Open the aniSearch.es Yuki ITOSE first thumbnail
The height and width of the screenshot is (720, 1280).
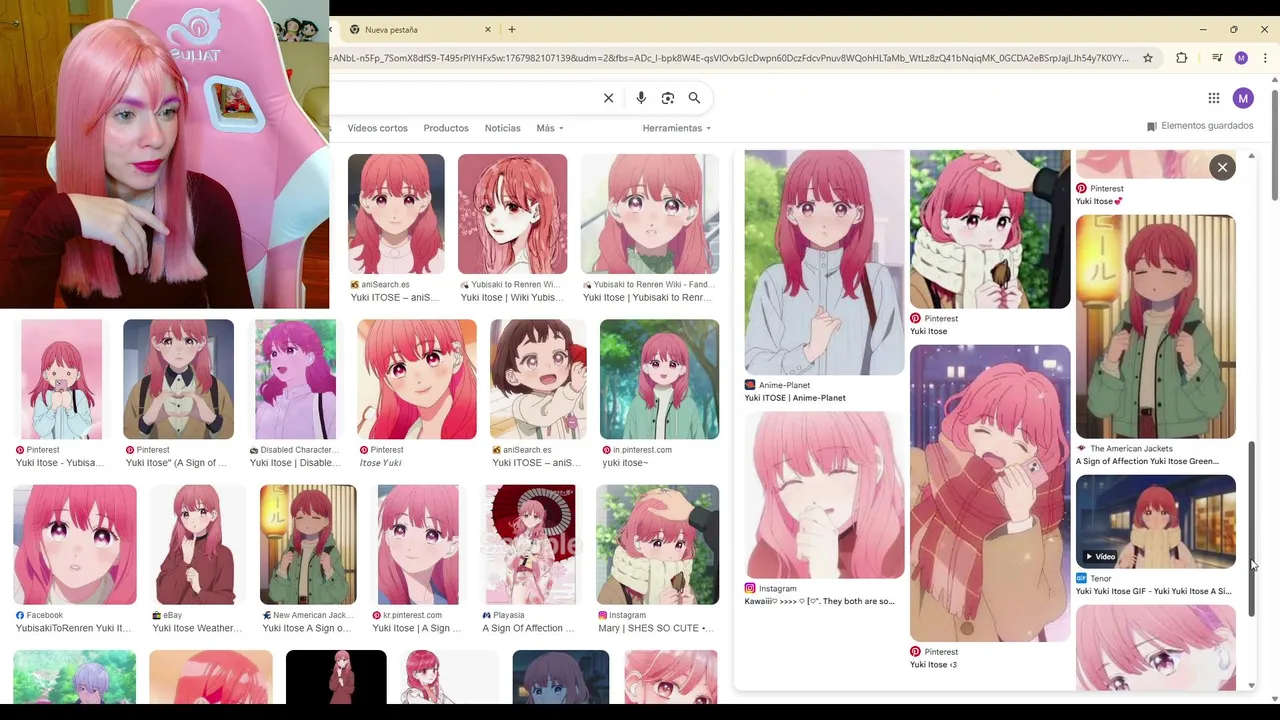click(396, 214)
